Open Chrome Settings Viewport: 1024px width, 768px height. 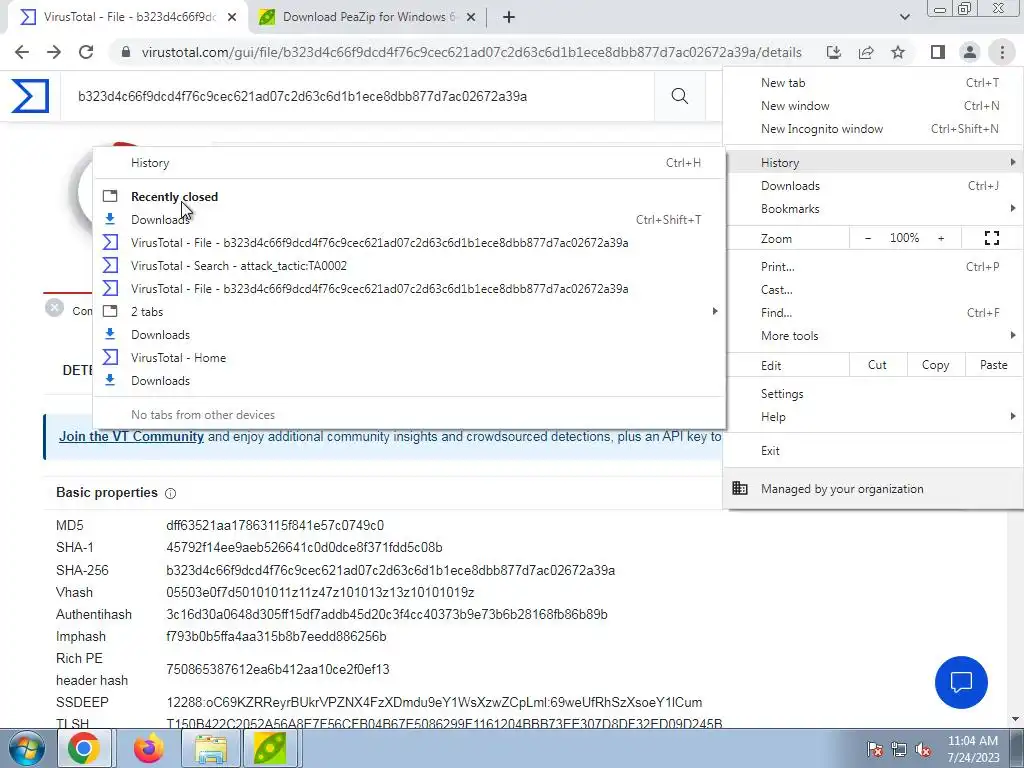[873, 394]
